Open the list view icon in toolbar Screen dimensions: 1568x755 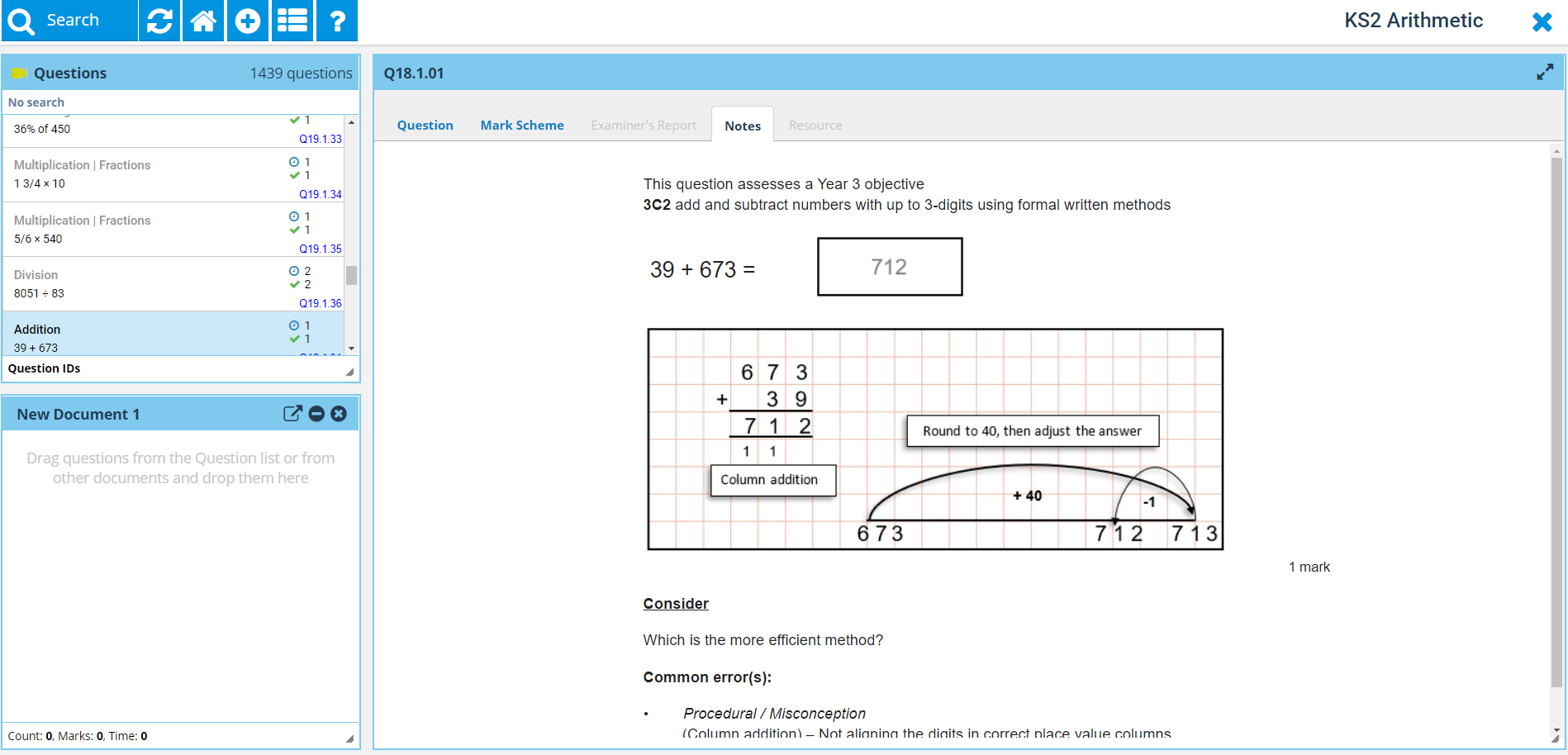tap(292, 21)
